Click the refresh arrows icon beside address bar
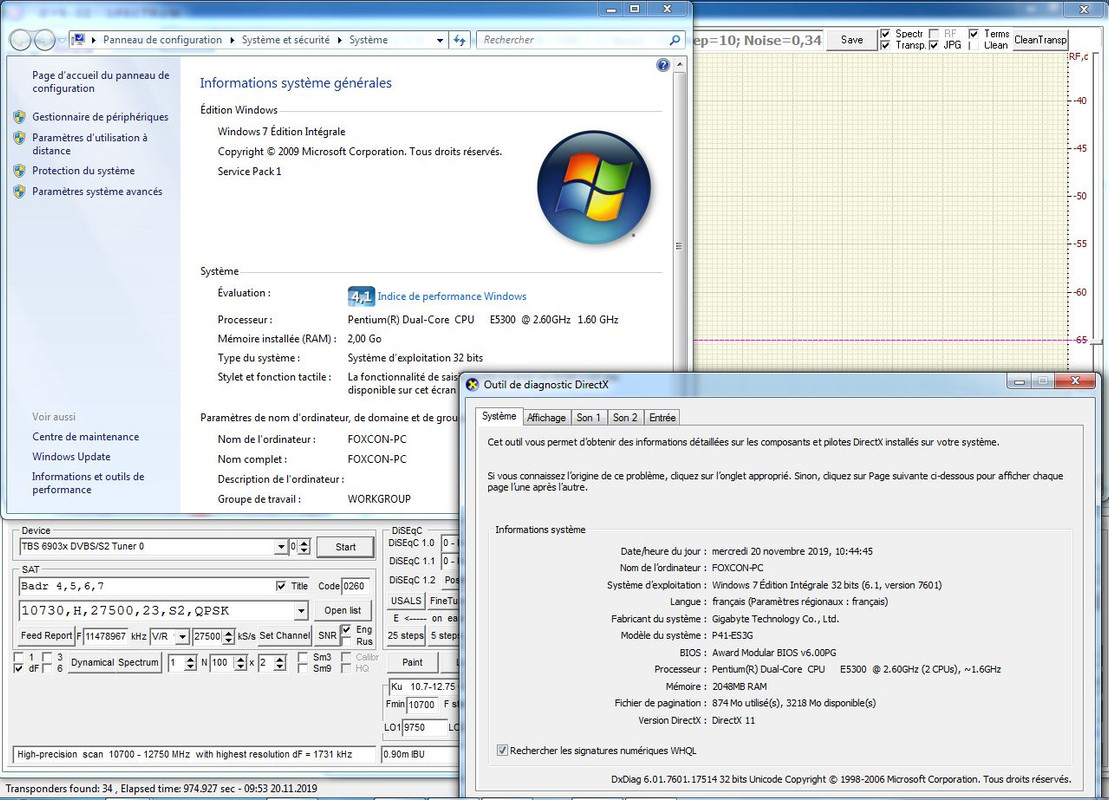 tap(460, 40)
